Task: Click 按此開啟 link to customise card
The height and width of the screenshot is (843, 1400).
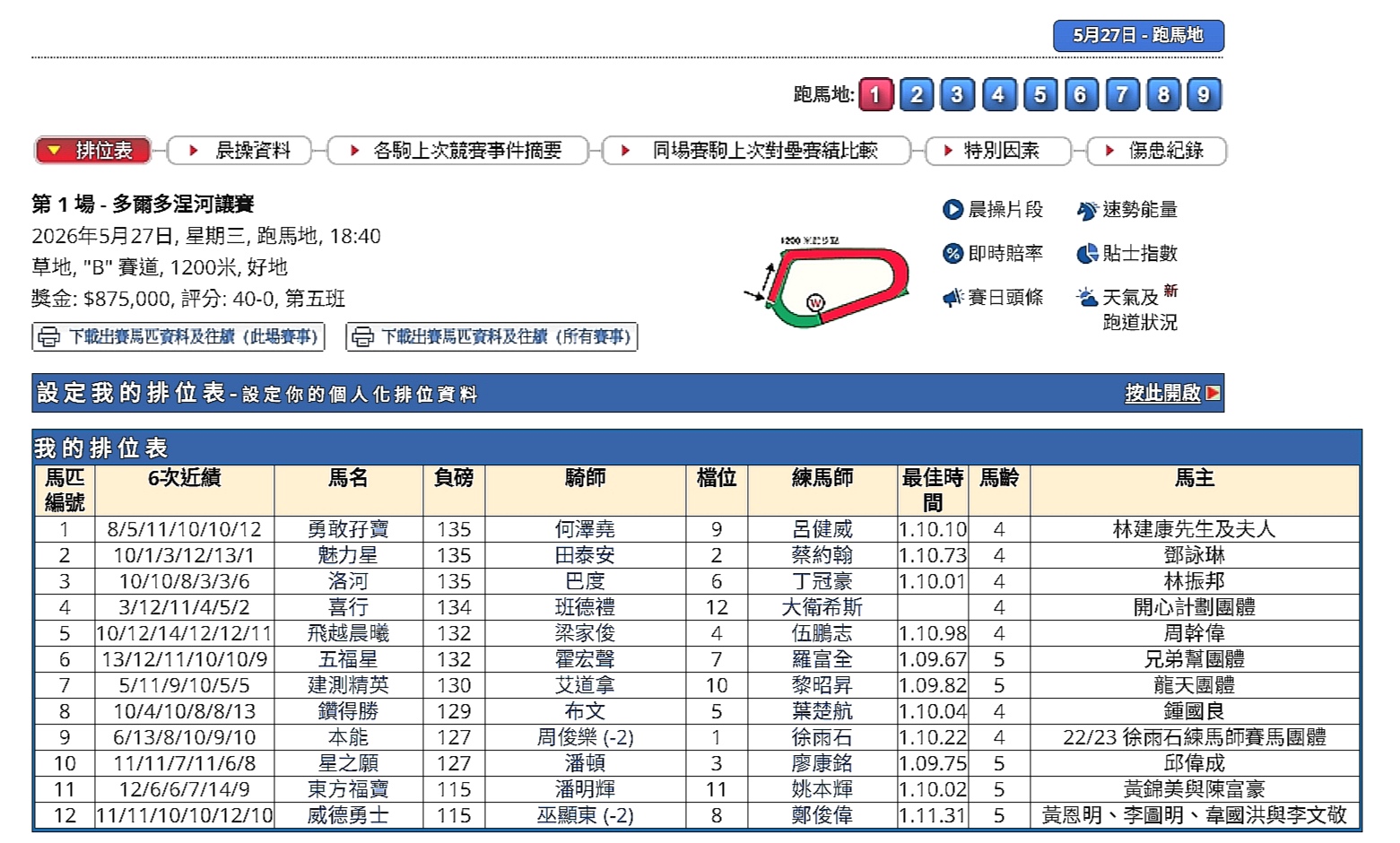Action: pyautogui.click(x=1162, y=393)
